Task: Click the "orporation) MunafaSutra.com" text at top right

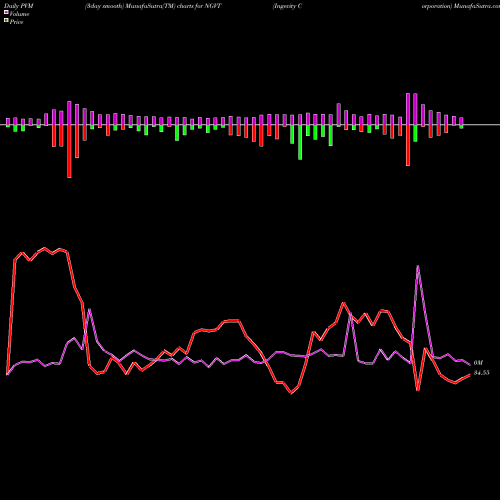Action: (x=461, y=6)
